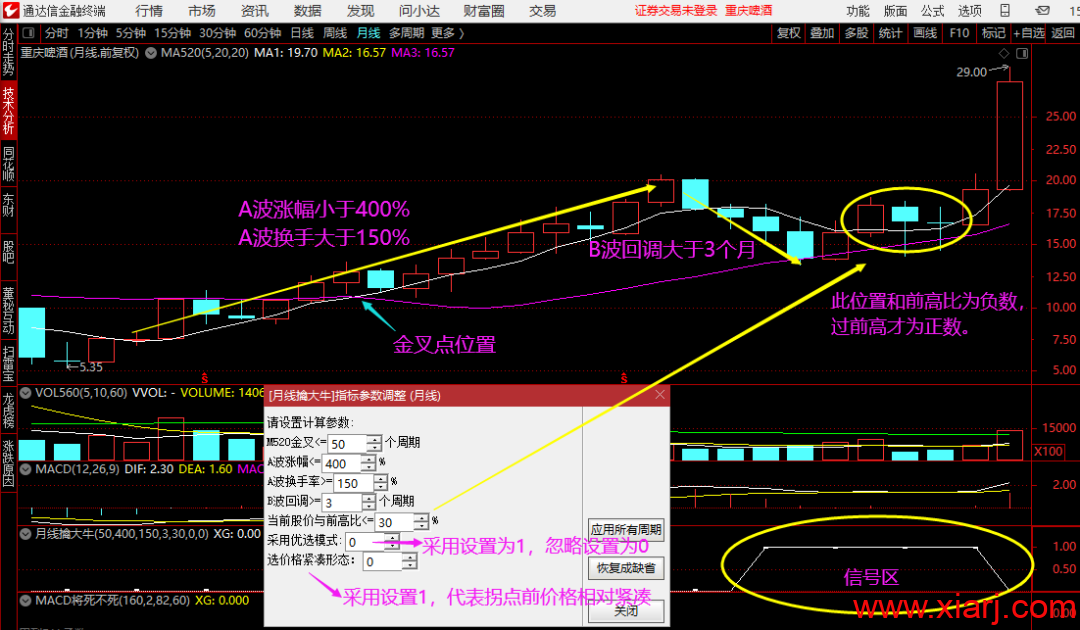The width and height of the screenshot is (1080, 630).
Task: Open the 交易 menu
Action: [x=543, y=11]
